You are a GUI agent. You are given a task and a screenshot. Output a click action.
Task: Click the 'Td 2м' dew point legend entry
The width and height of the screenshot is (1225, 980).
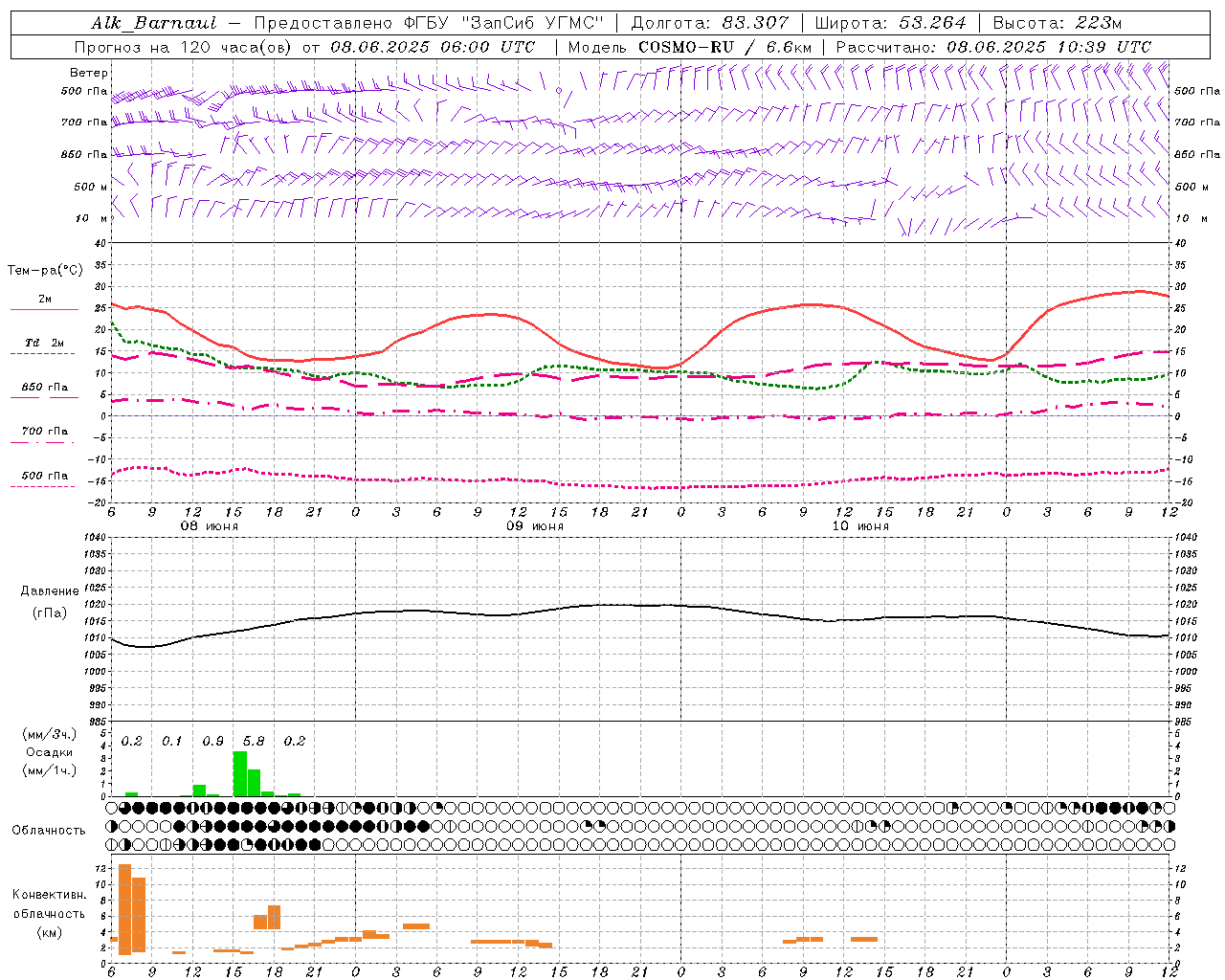45,343
